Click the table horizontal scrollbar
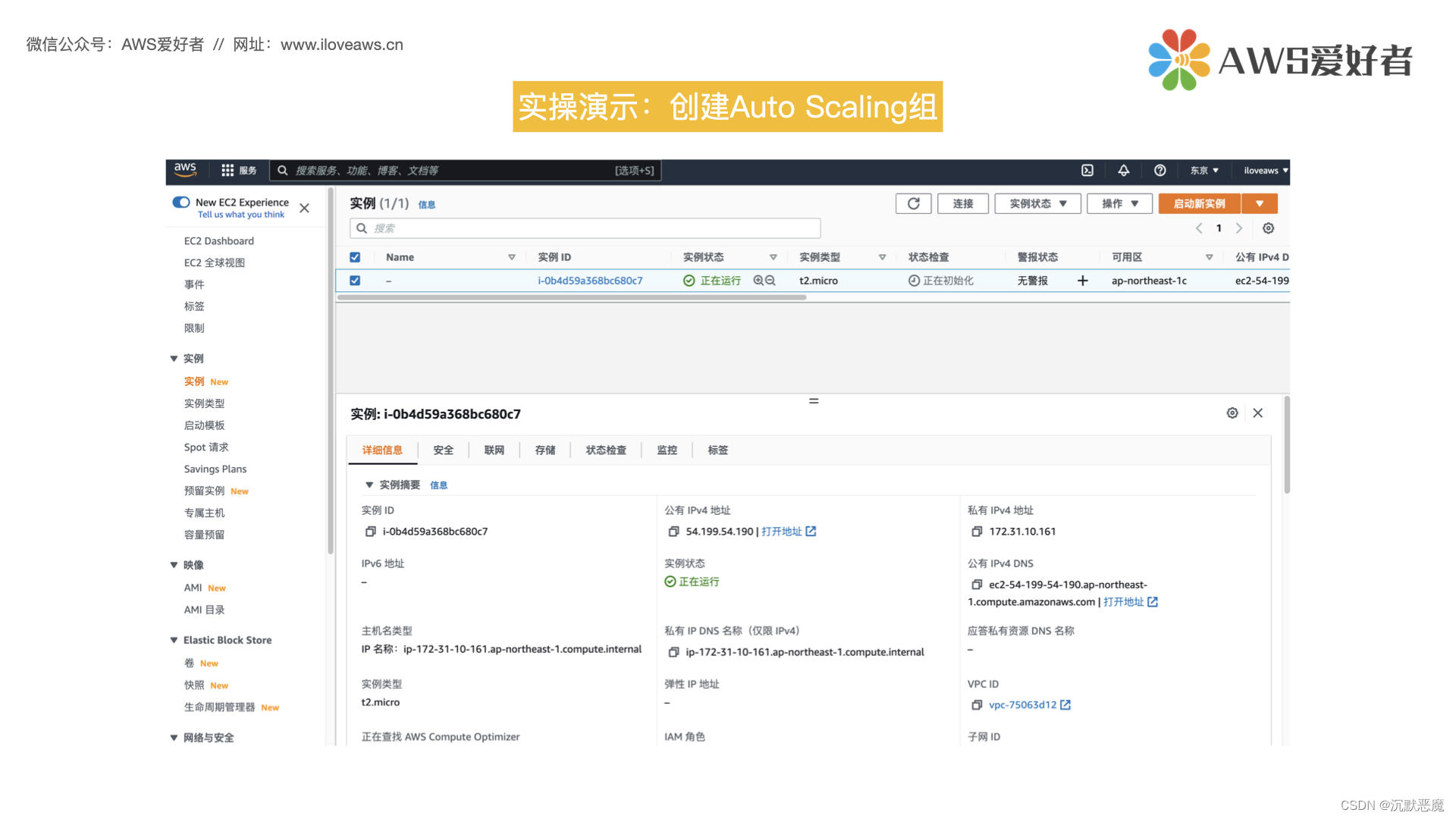Viewport: 1456px width, 819px height. [572, 297]
